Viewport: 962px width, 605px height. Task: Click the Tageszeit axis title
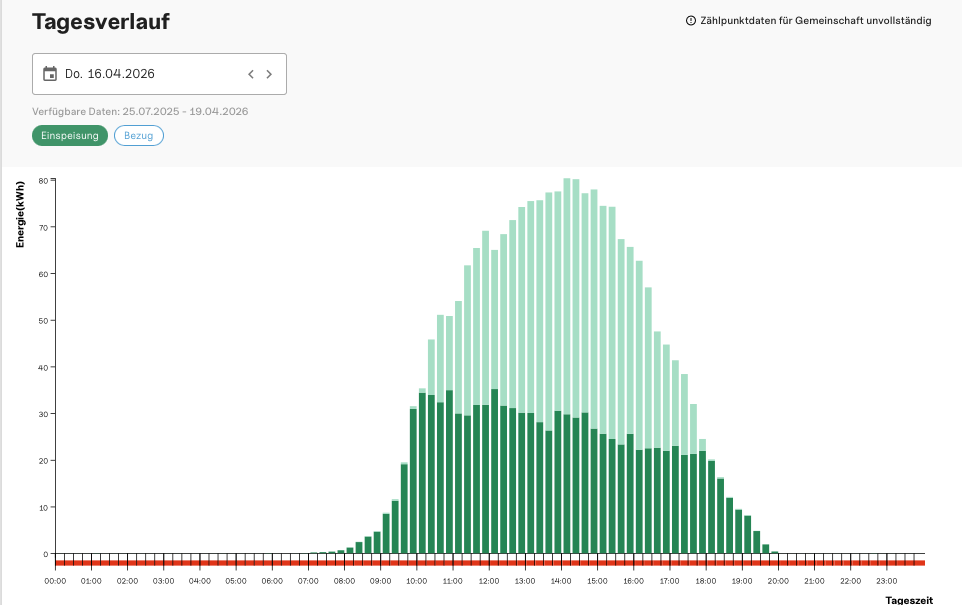click(x=909, y=600)
